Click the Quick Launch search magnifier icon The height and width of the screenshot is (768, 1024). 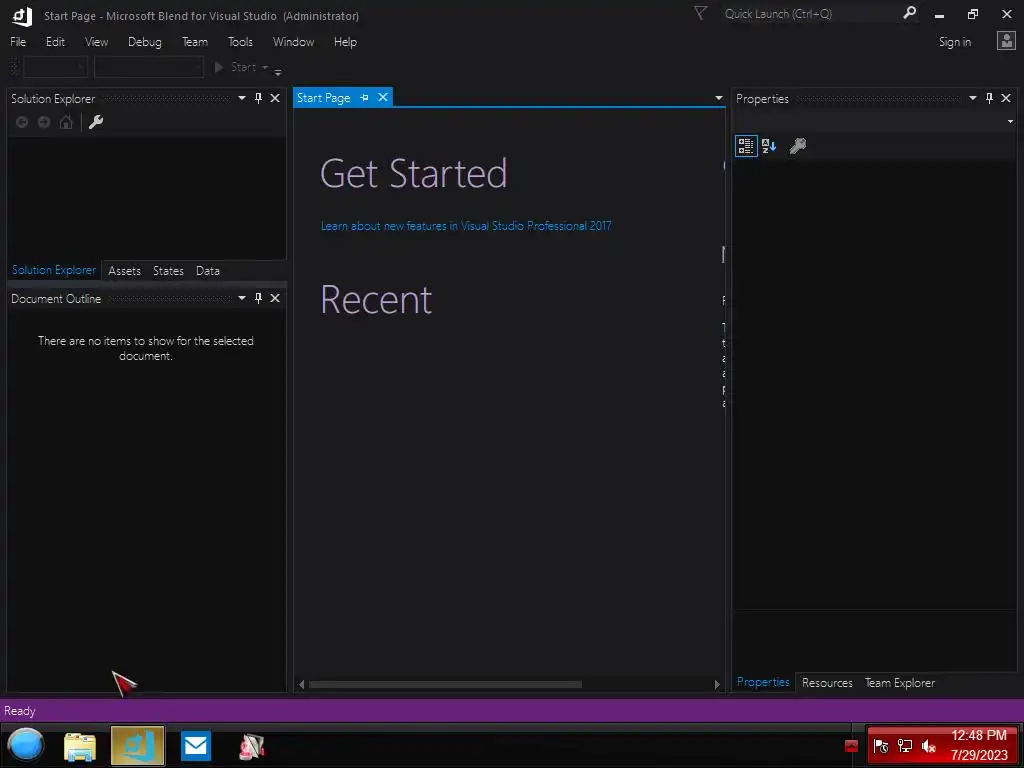pyautogui.click(x=909, y=13)
